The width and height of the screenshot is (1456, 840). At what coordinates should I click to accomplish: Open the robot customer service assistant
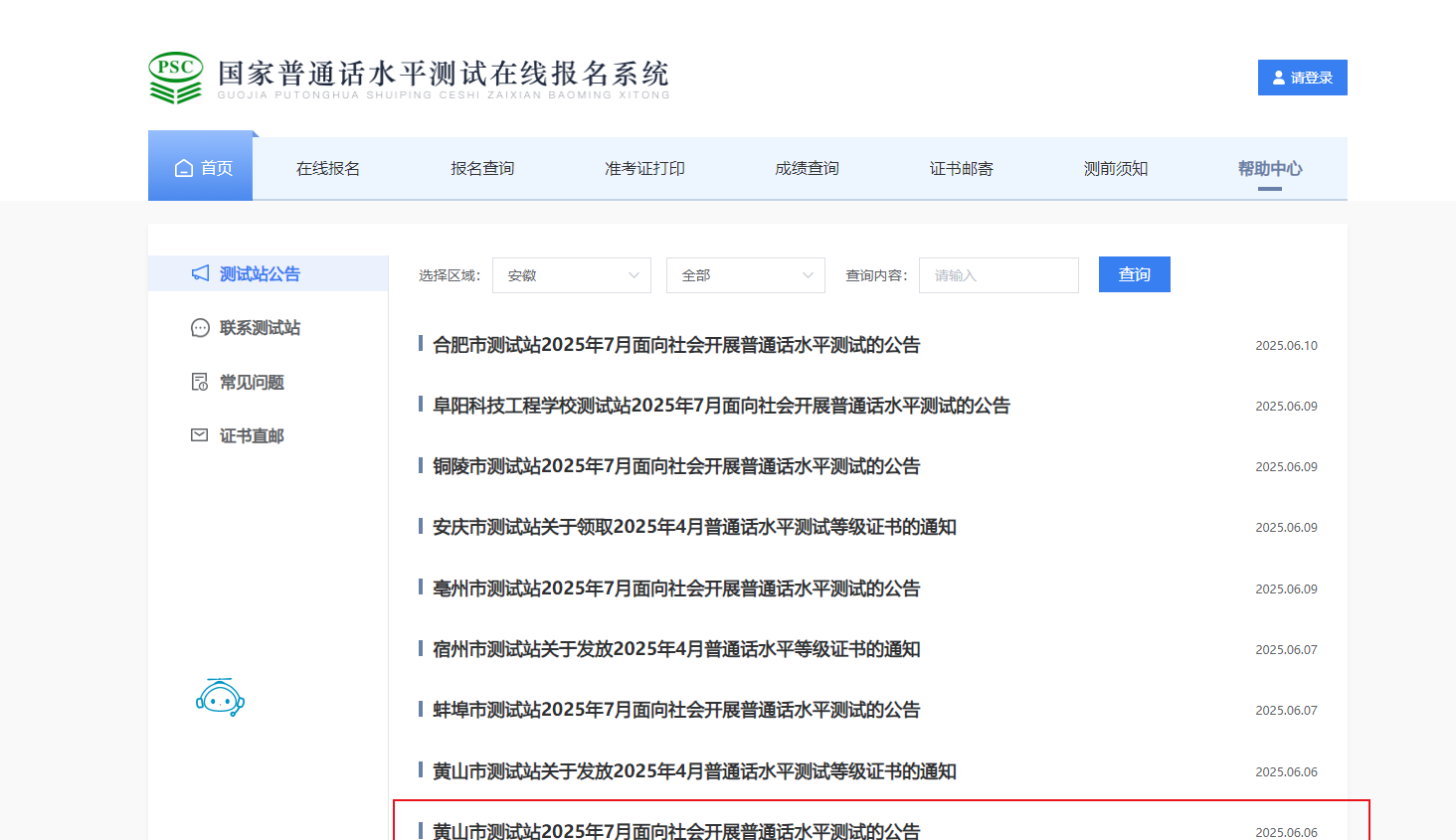[221, 698]
